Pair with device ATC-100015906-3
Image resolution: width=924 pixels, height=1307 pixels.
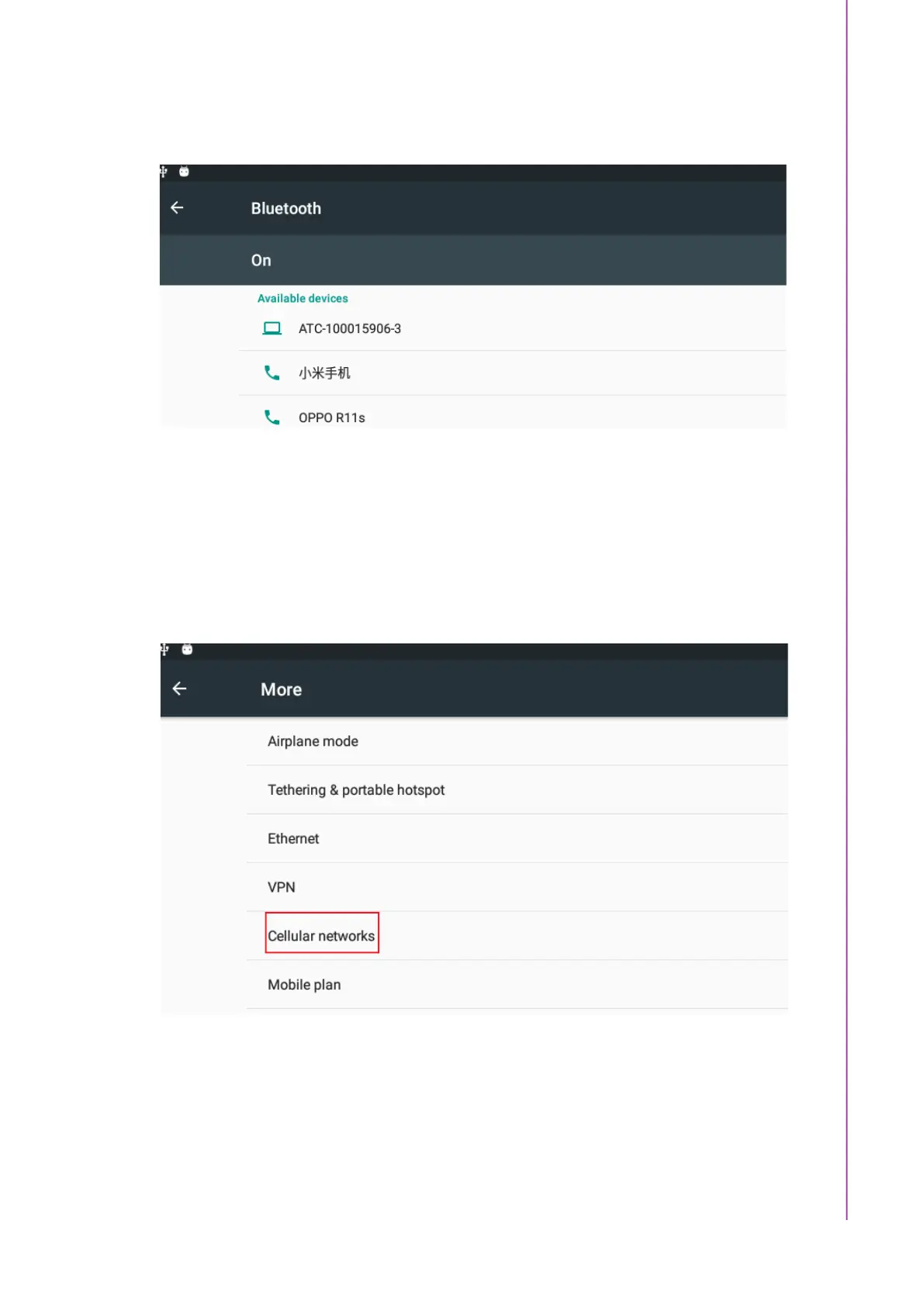[350, 329]
